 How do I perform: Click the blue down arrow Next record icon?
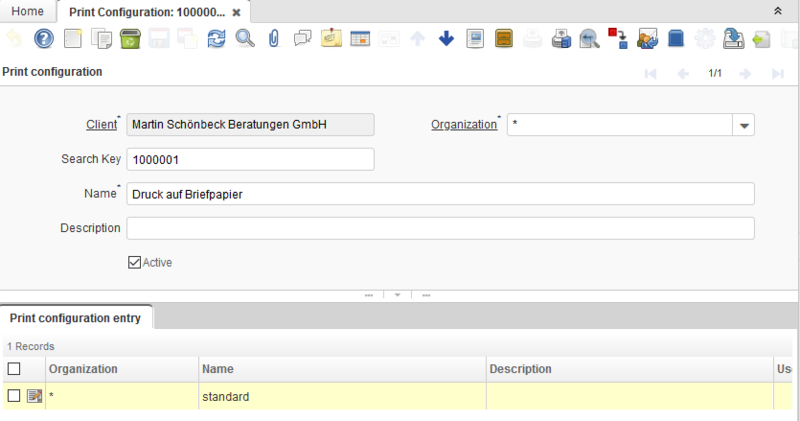tap(446, 39)
